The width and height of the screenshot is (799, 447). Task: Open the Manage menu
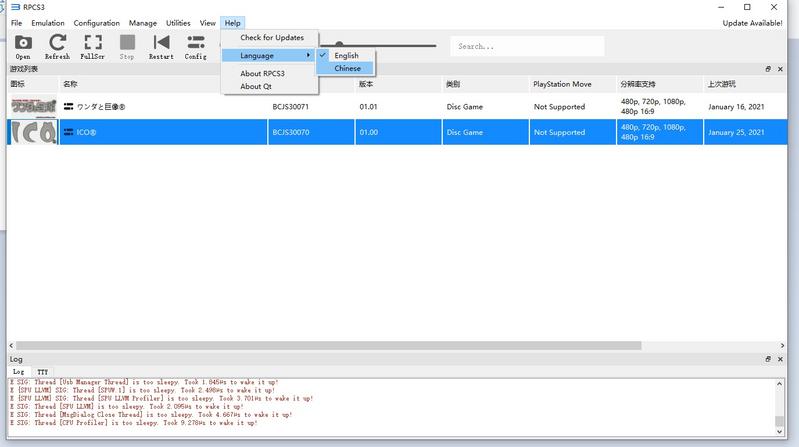tap(143, 23)
